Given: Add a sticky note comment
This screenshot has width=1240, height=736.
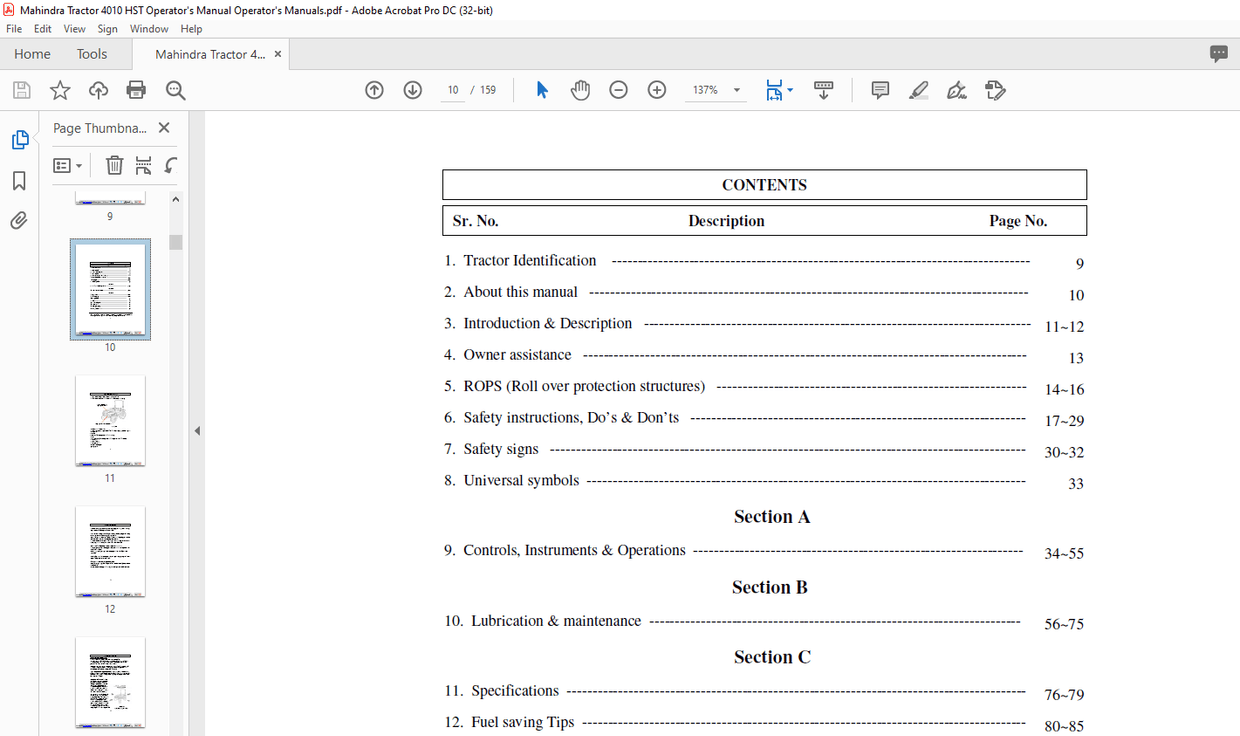Looking at the screenshot, I should point(879,89).
